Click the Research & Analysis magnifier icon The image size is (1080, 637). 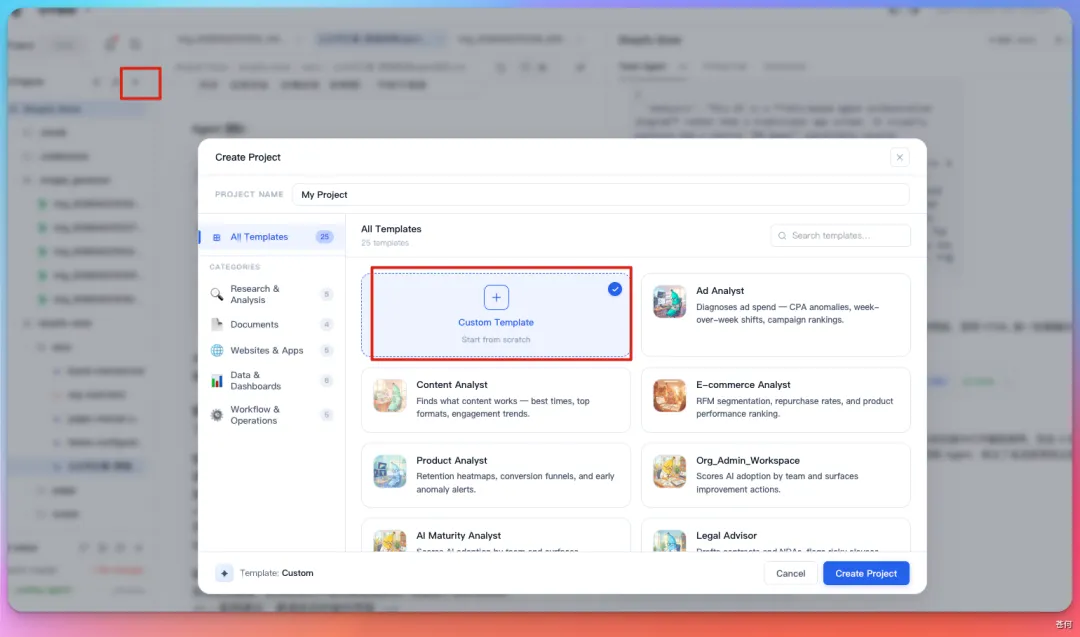tap(217, 294)
